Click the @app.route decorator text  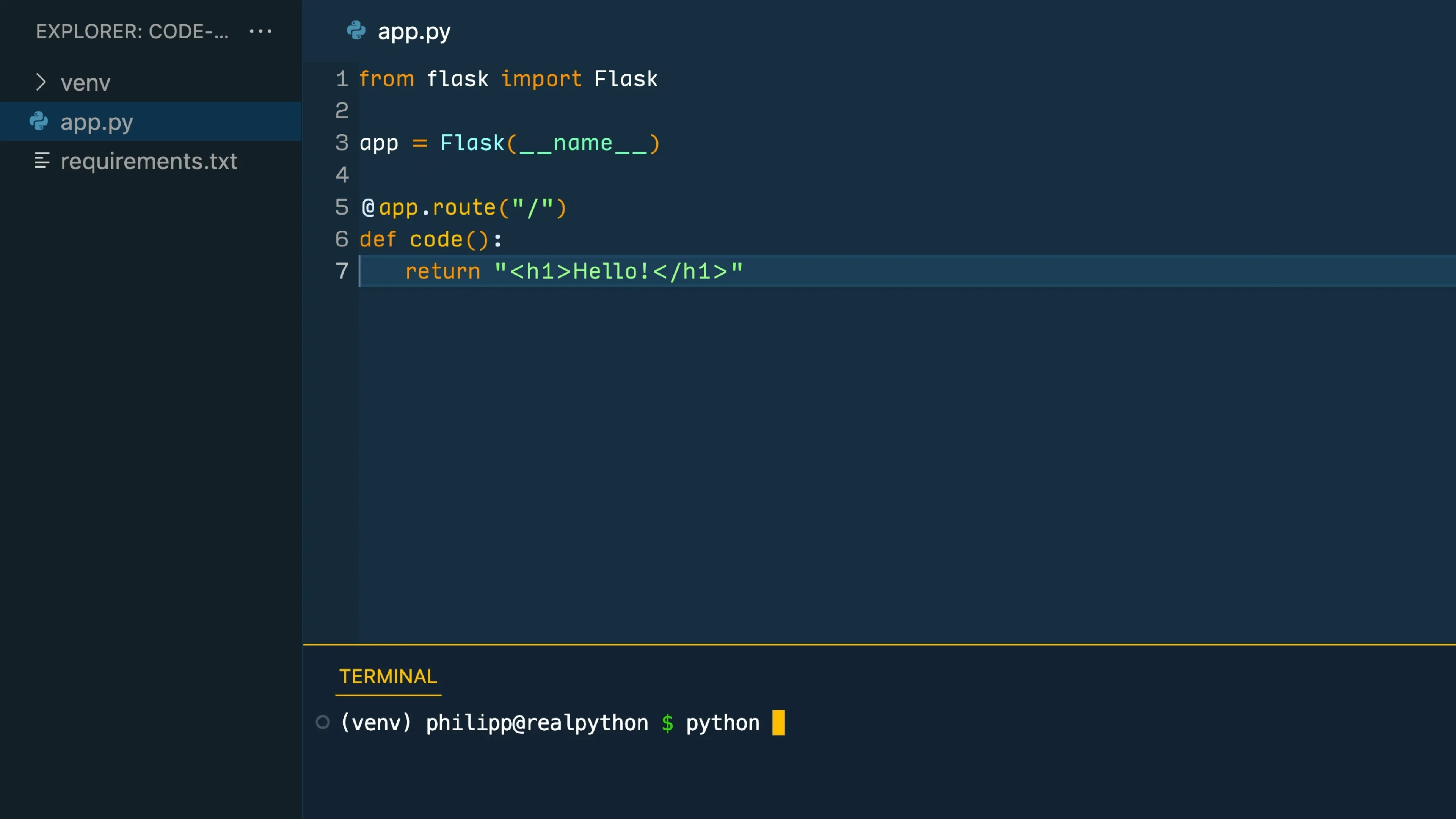463,207
